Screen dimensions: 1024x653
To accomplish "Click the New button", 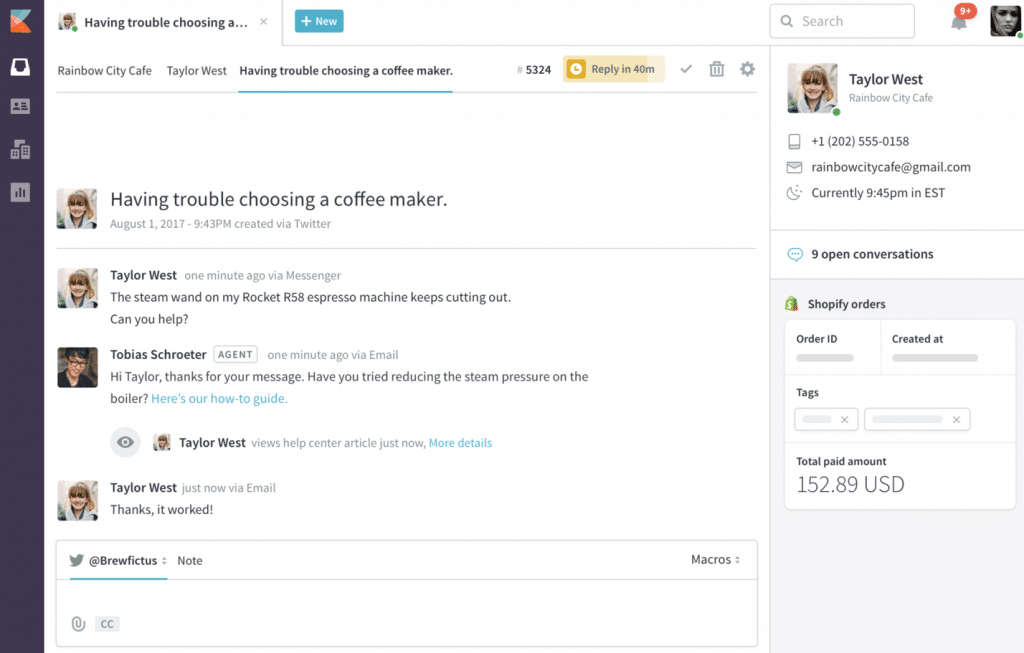I will point(319,21).
